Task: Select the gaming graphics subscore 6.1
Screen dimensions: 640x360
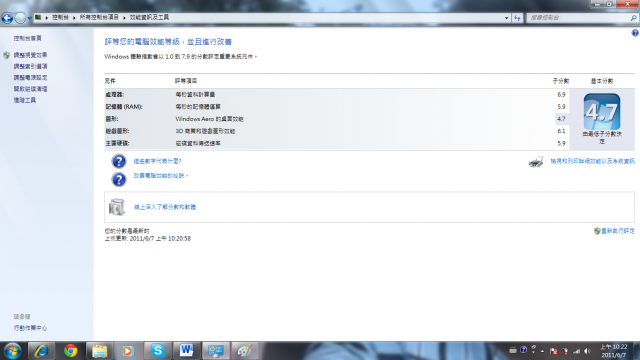Action: [561, 131]
